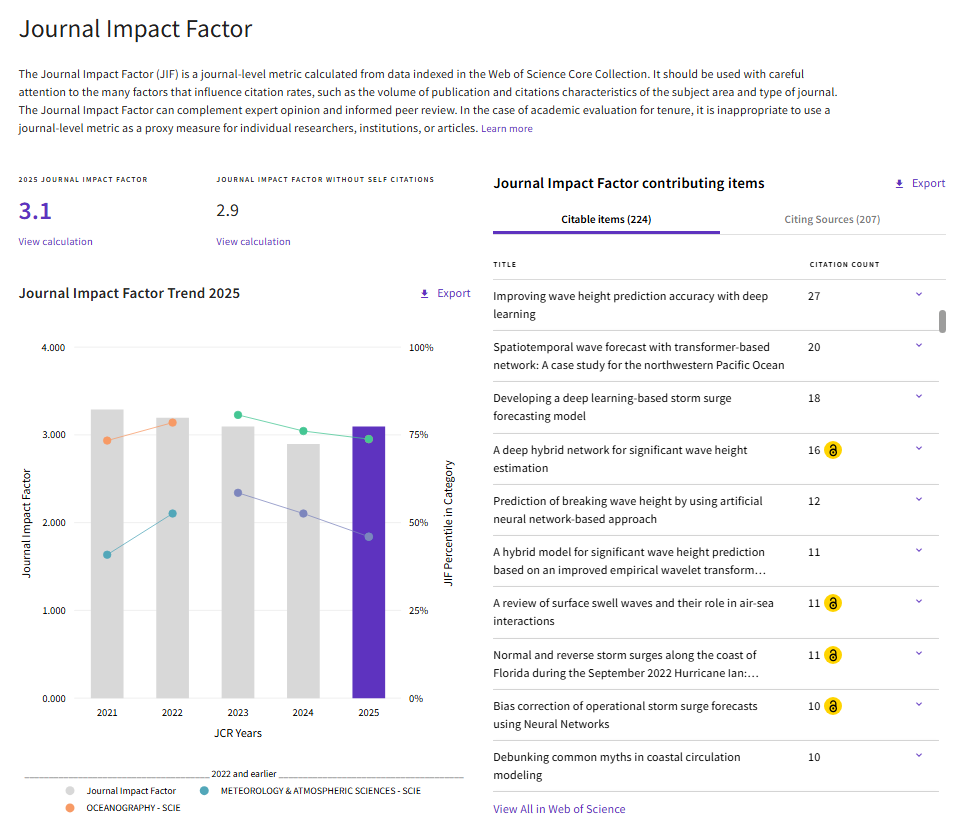Screen dimensions: 957x829
Task: Toggle Journal Impact Factor legend marker
Action: pos(70,791)
